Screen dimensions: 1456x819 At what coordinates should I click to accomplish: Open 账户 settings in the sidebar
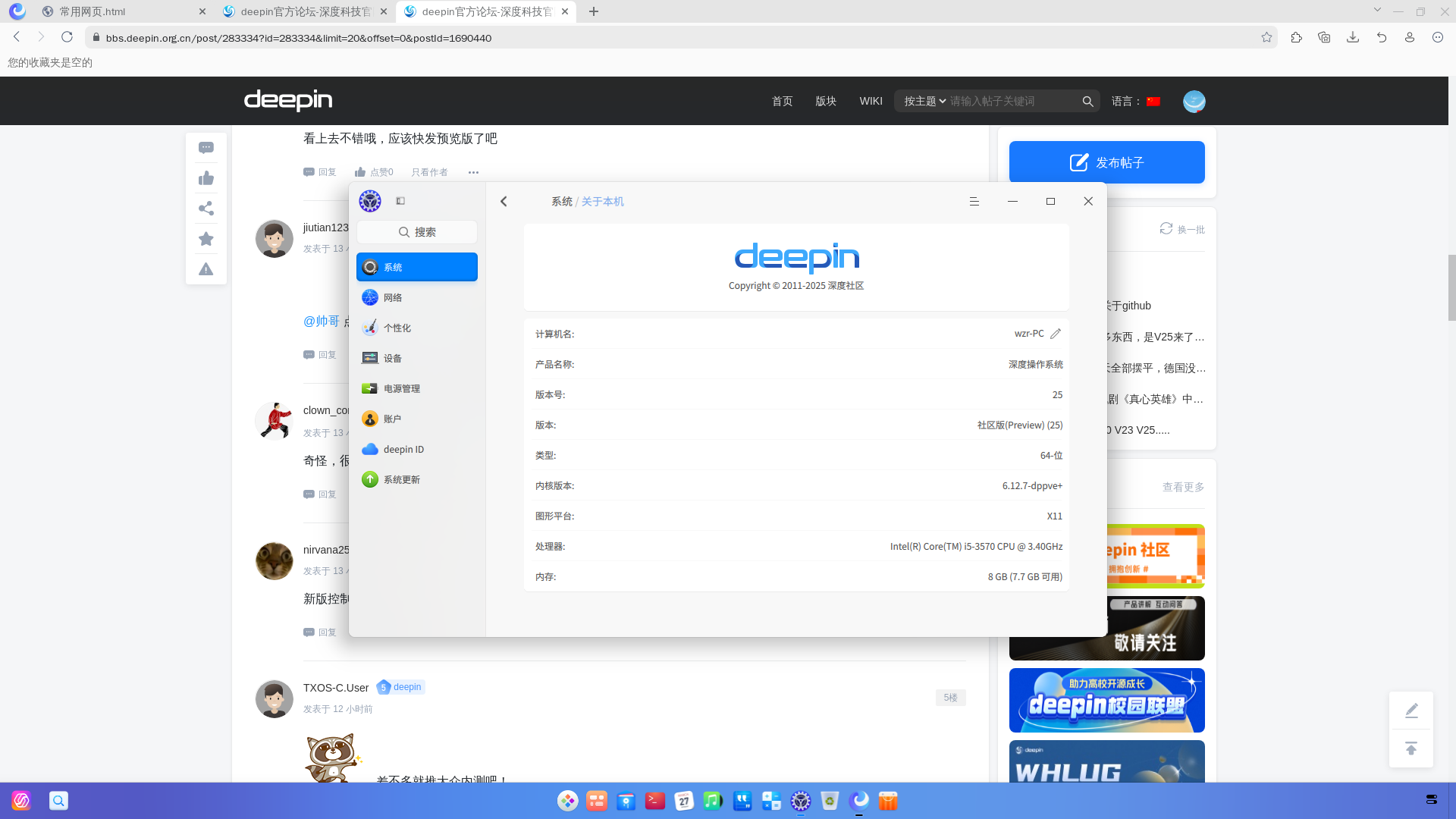[417, 419]
